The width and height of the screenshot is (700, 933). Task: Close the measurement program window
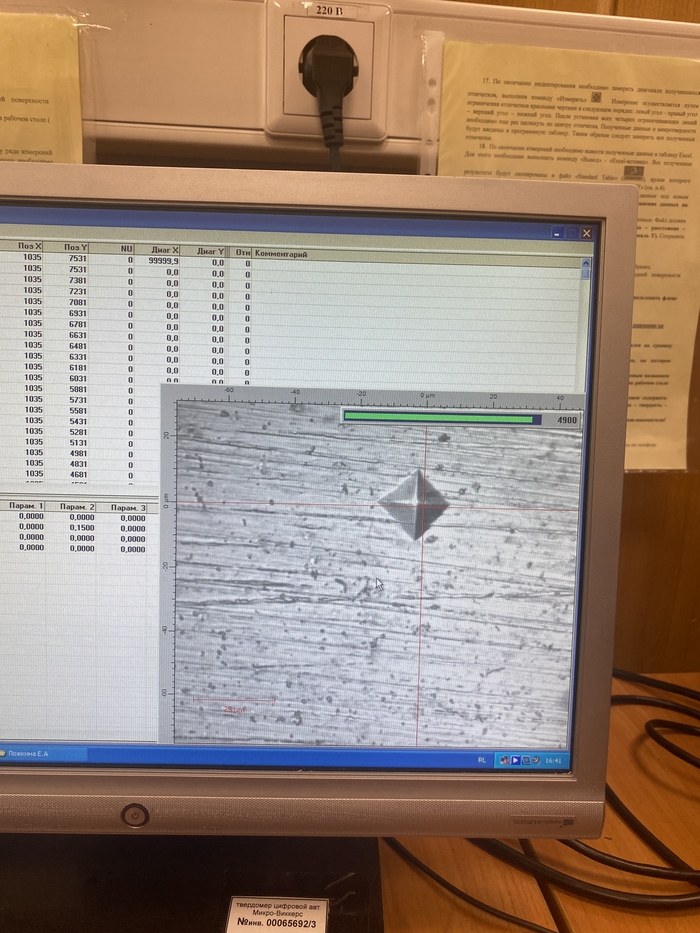[x=586, y=233]
